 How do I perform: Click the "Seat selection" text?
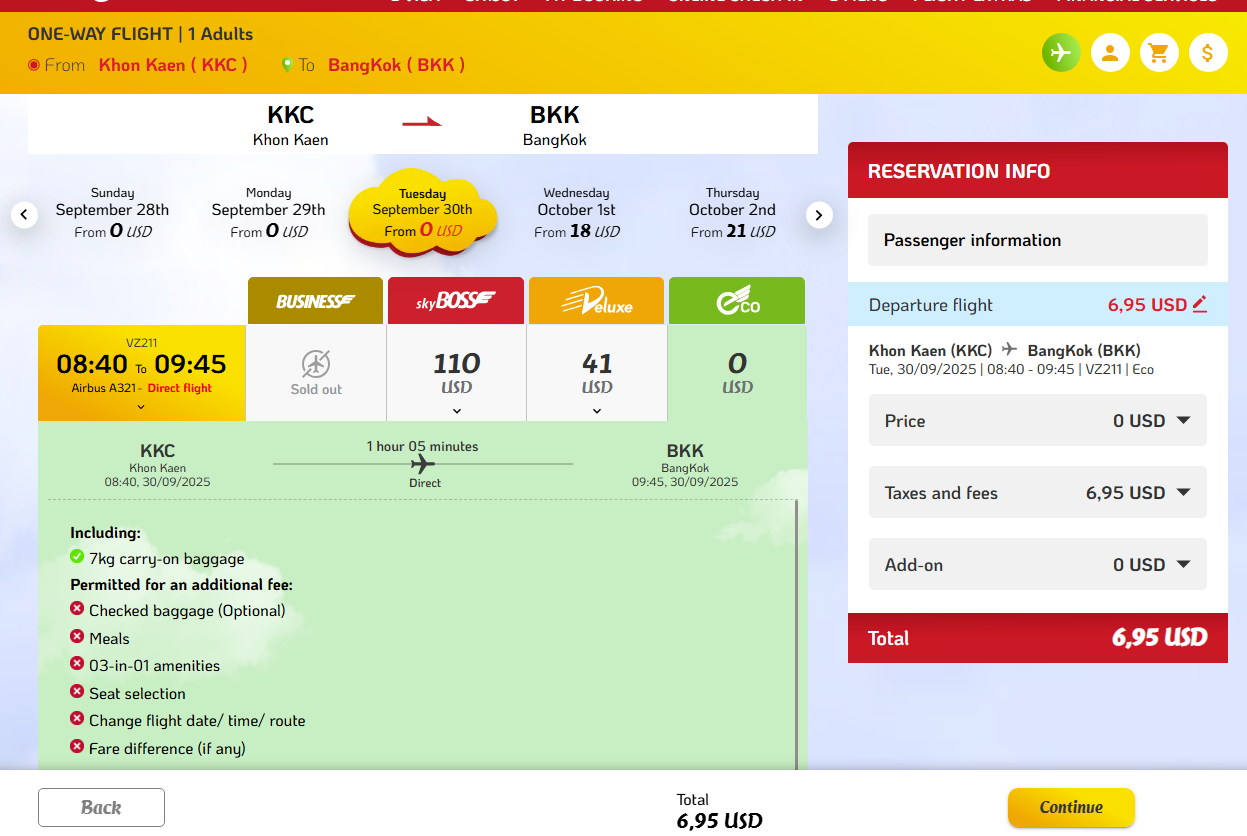pyautogui.click(x=137, y=693)
